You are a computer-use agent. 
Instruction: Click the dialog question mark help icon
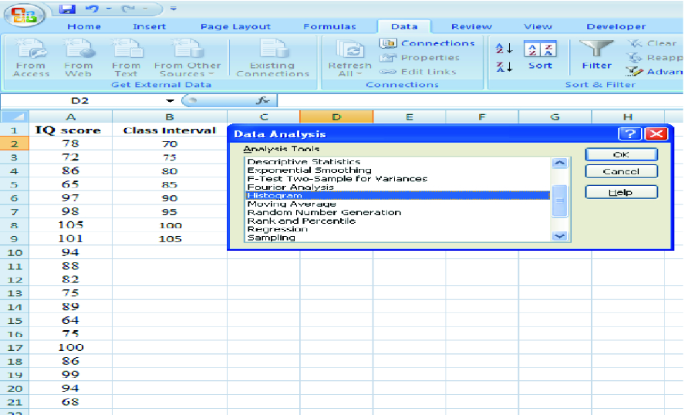point(630,134)
